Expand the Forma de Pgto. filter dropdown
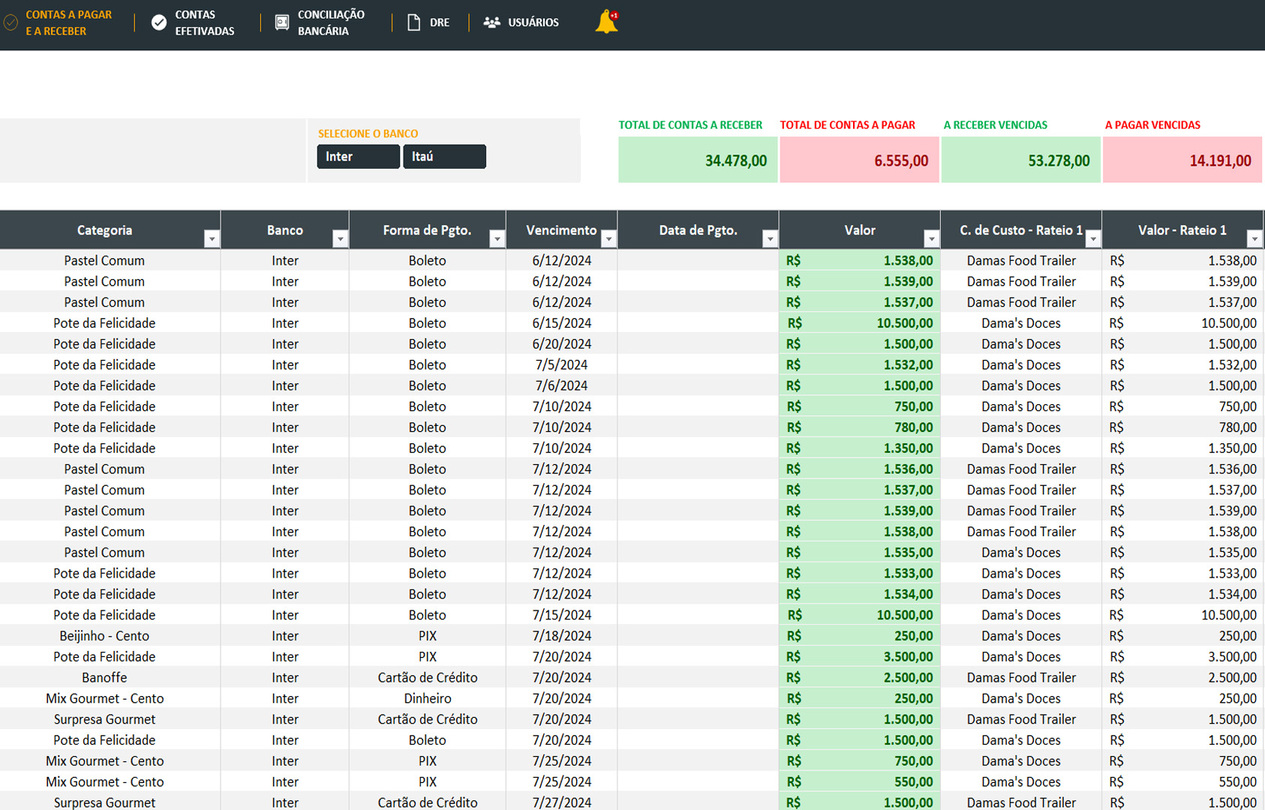 point(497,239)
